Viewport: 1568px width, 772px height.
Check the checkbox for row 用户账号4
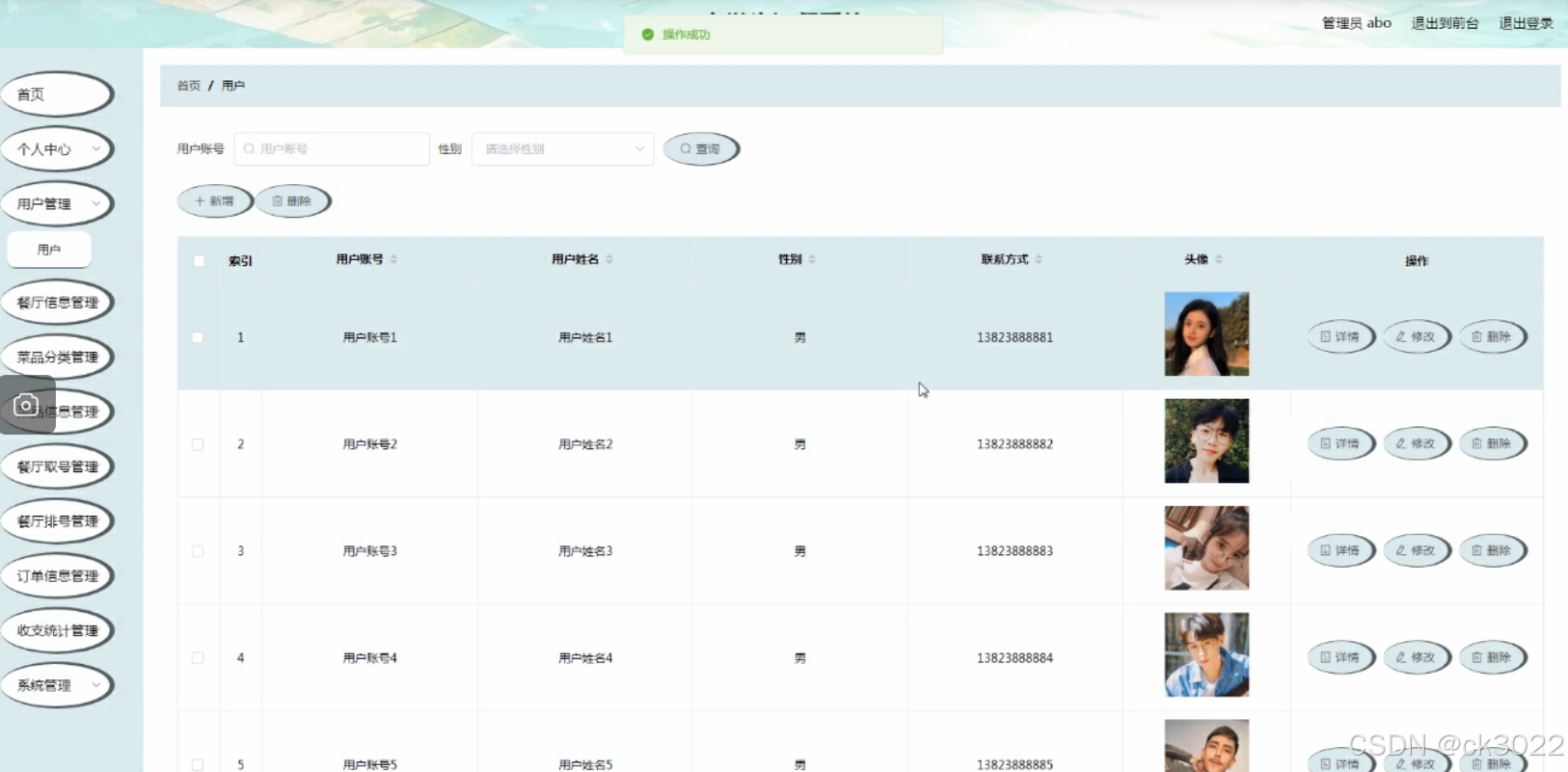click(198, 658)
